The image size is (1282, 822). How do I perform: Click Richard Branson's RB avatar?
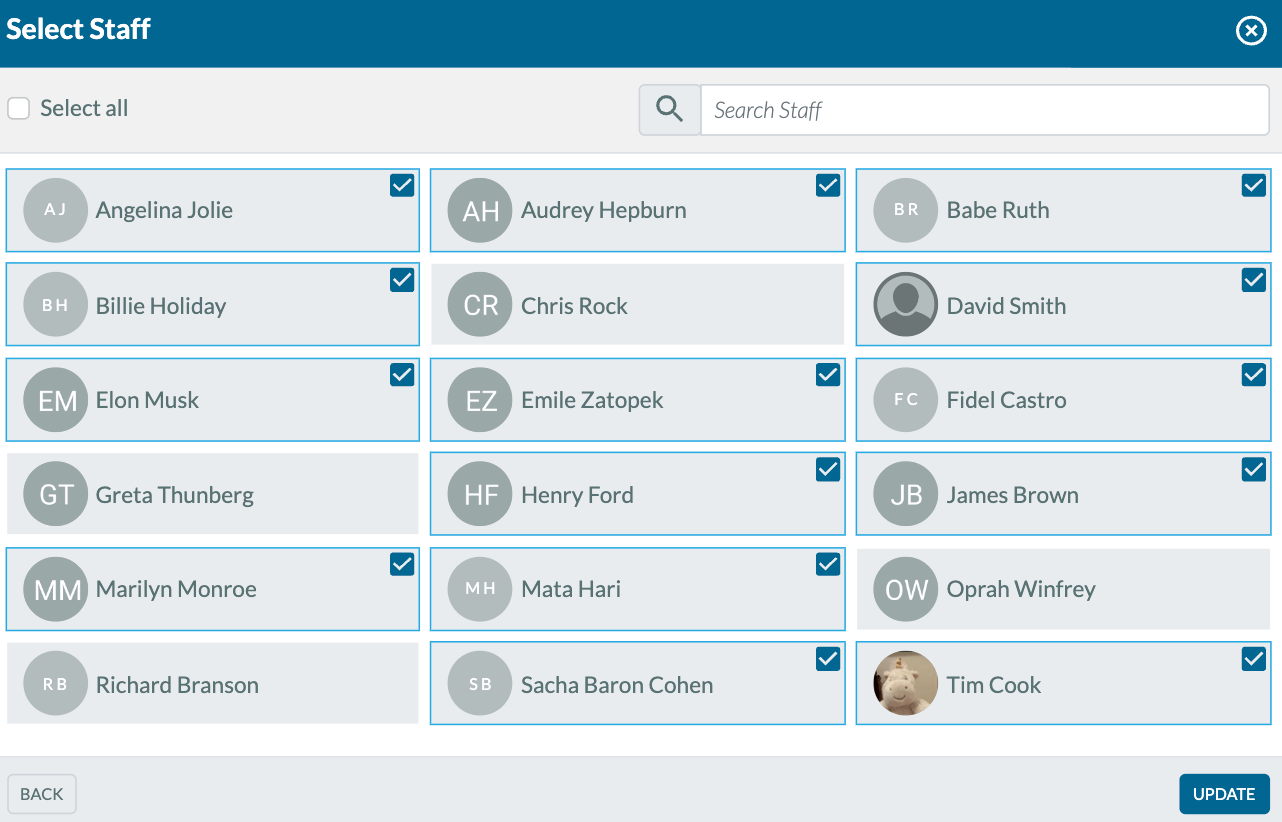(55, 684)
